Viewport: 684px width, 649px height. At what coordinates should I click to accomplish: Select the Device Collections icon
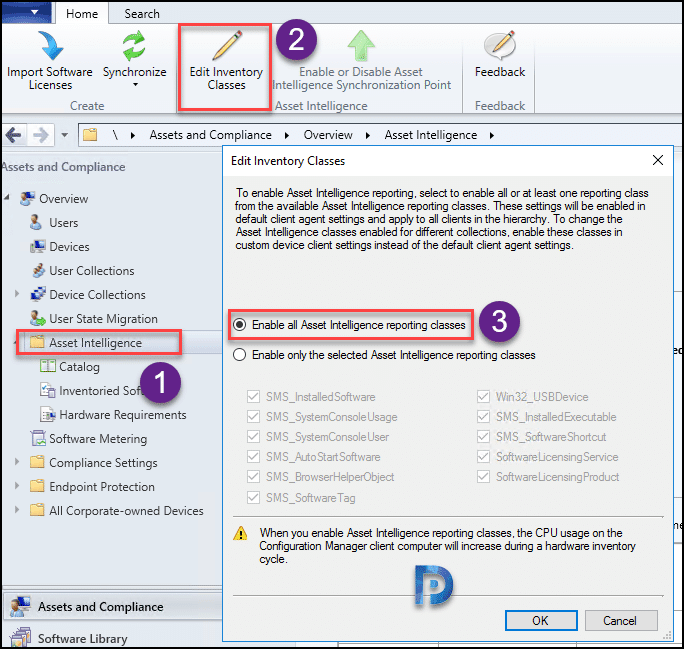(38, 294)
